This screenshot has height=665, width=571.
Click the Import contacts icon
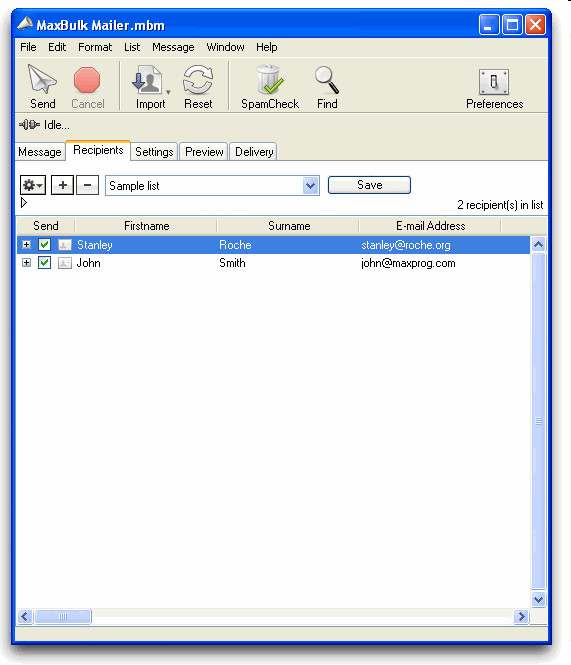coord(147,80)
